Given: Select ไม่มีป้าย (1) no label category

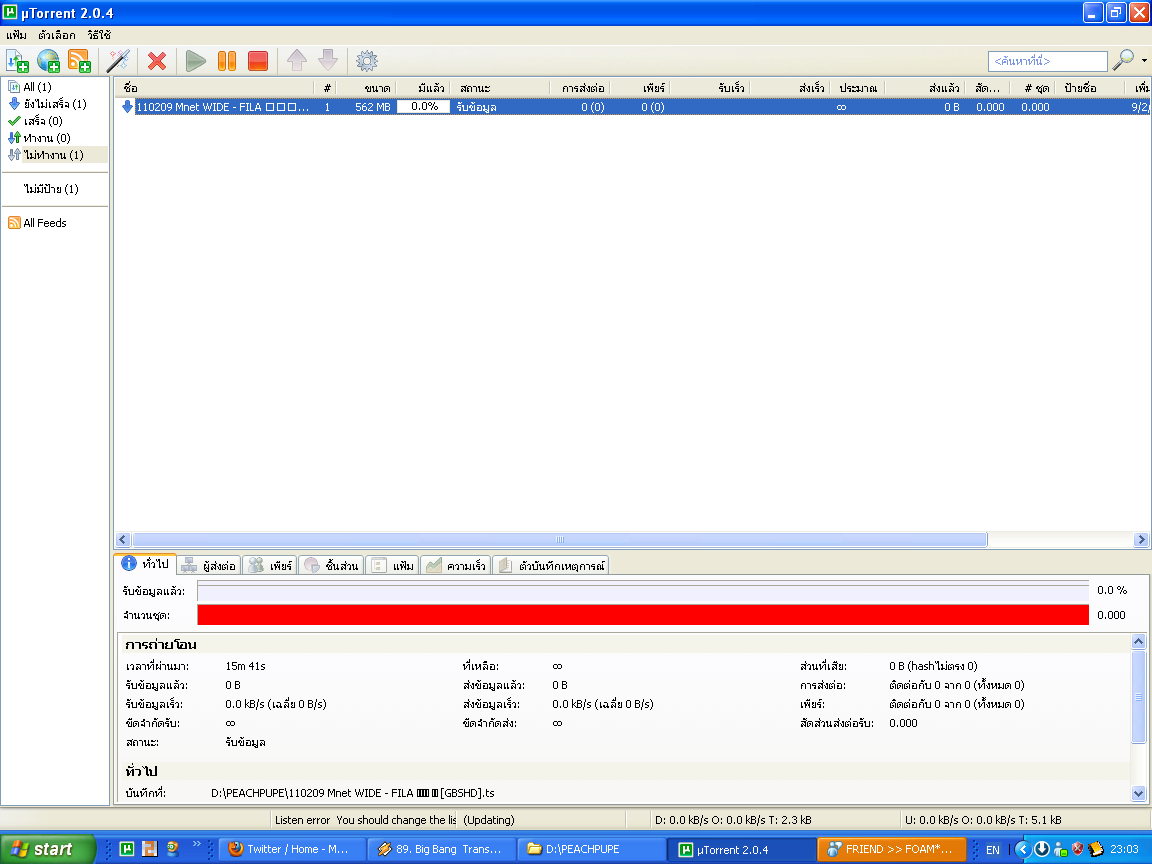Looking at the screenshot, I should pyautogui.click(x=51, y=189).
